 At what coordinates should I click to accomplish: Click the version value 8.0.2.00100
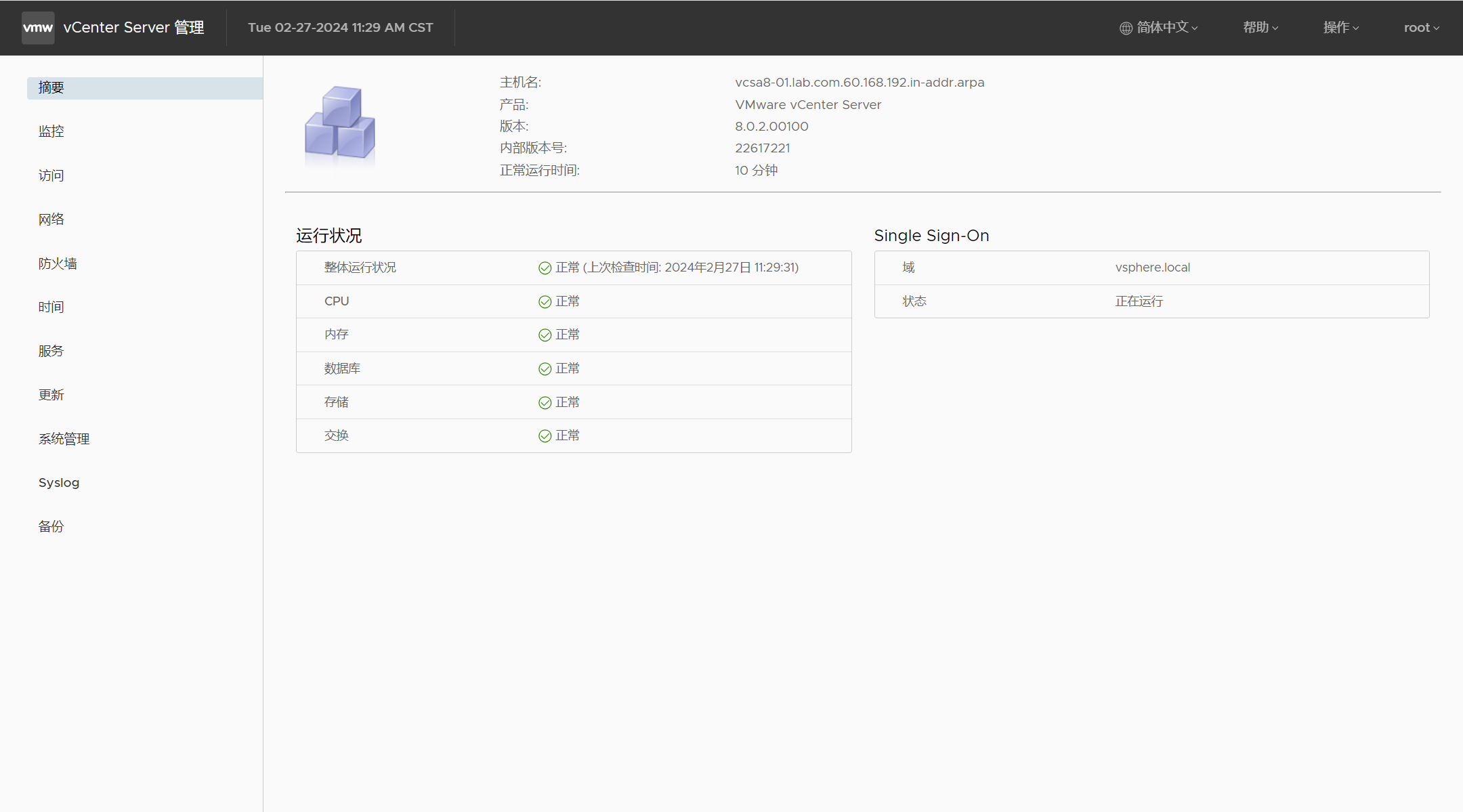pyautogui.click(x=771, y=127)
